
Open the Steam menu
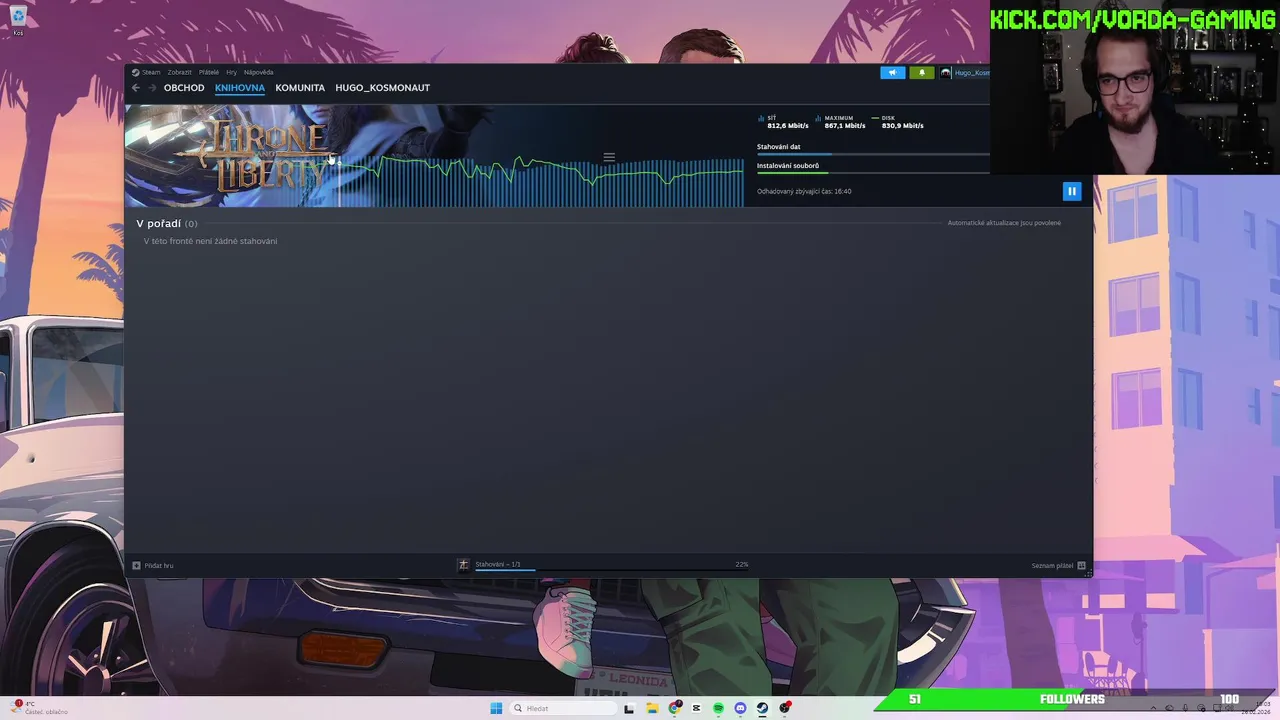click(x=146, y=72)
